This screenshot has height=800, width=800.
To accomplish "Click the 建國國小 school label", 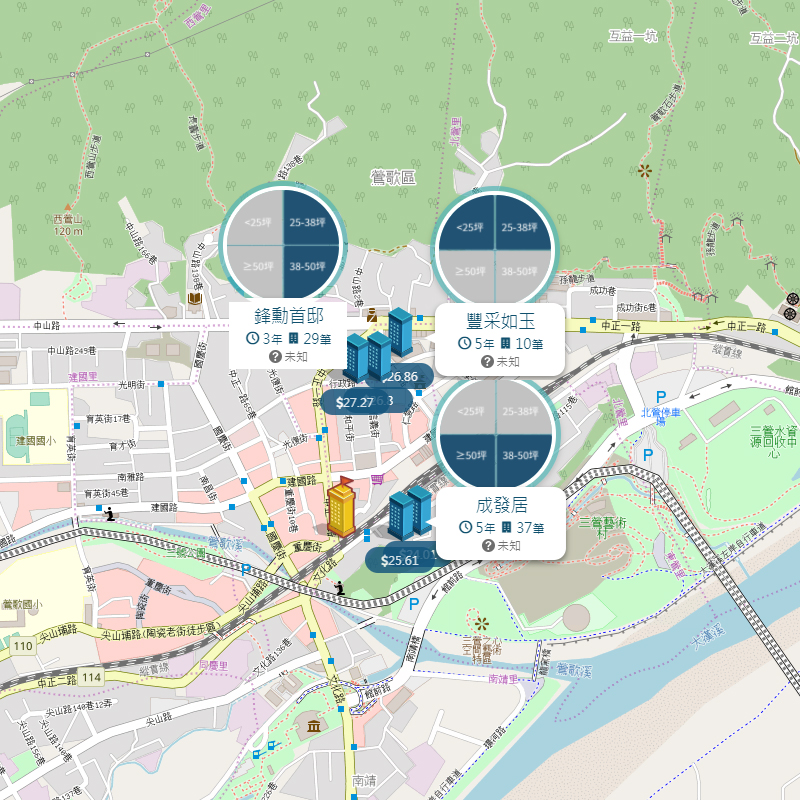I will click(36, 441).
